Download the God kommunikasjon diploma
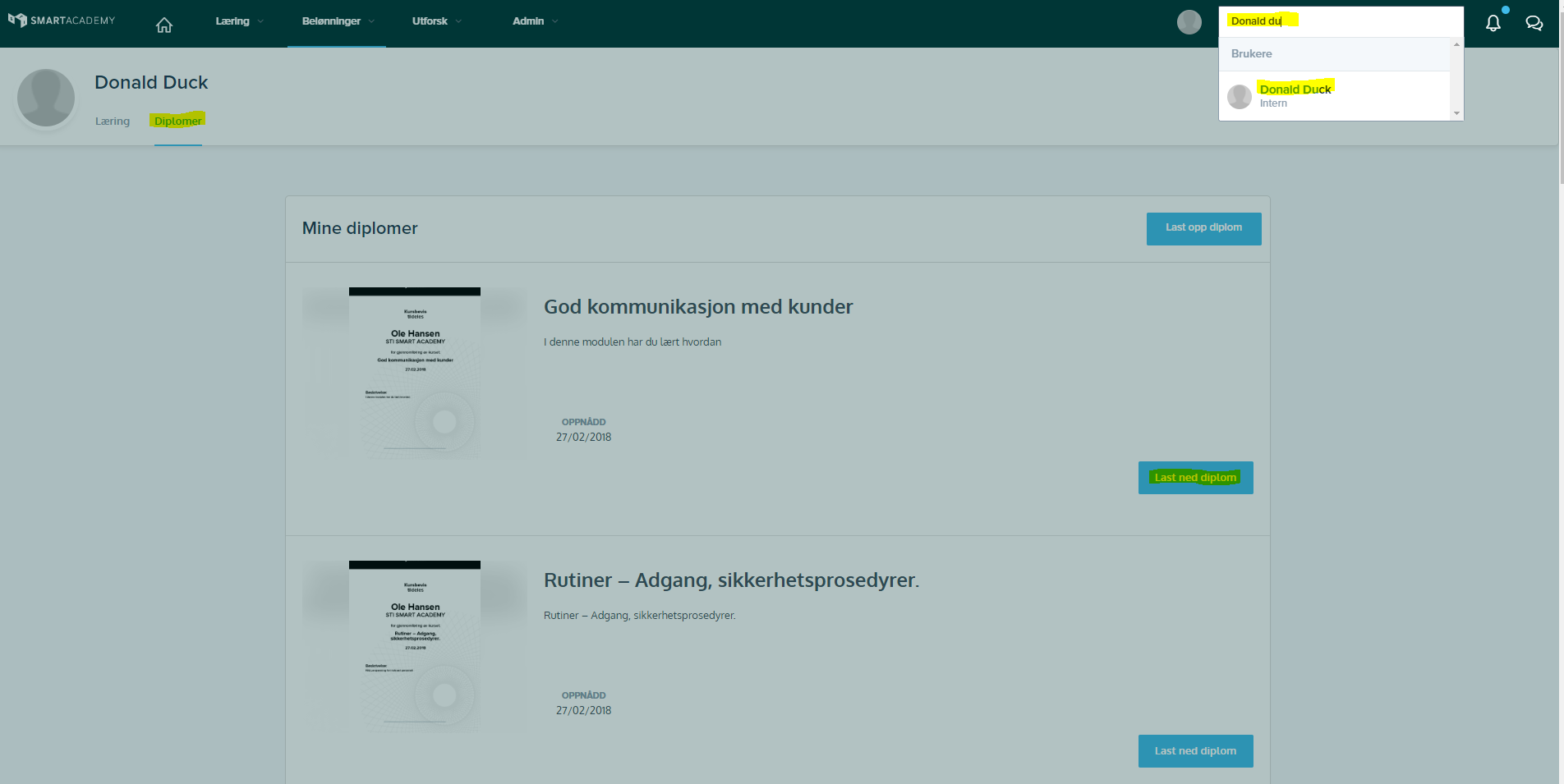Viewport: 1564px width, 784px height. coord(1195,478)
